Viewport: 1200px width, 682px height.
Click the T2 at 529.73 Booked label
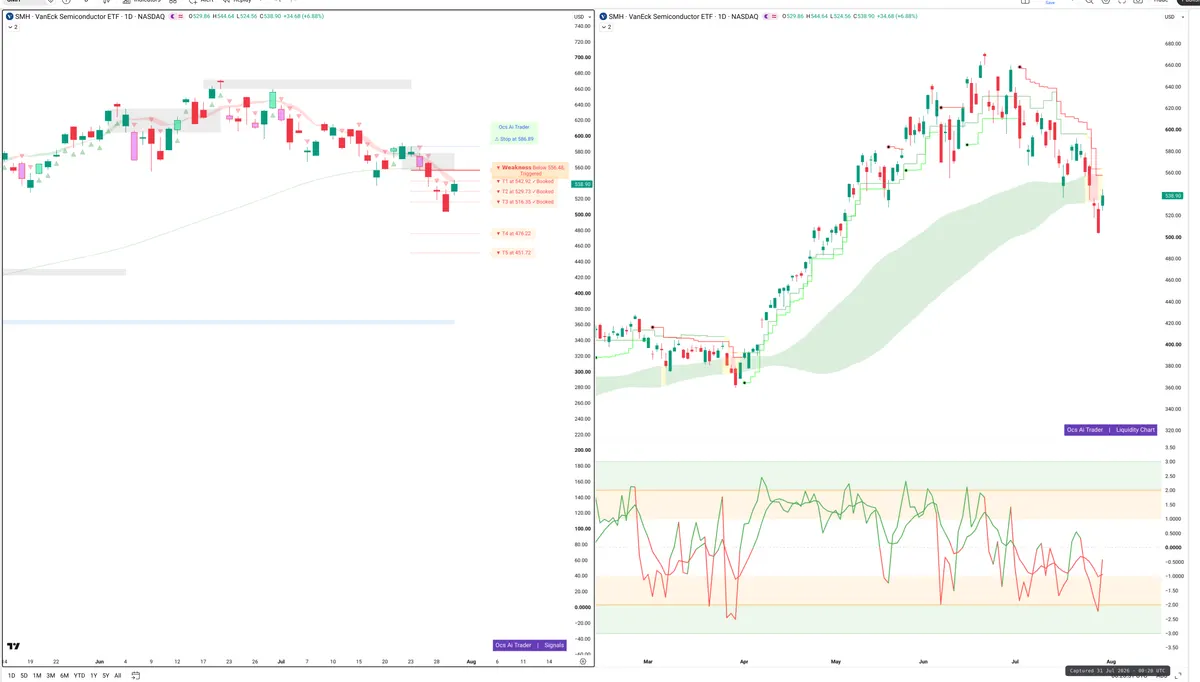click(525, 191)
